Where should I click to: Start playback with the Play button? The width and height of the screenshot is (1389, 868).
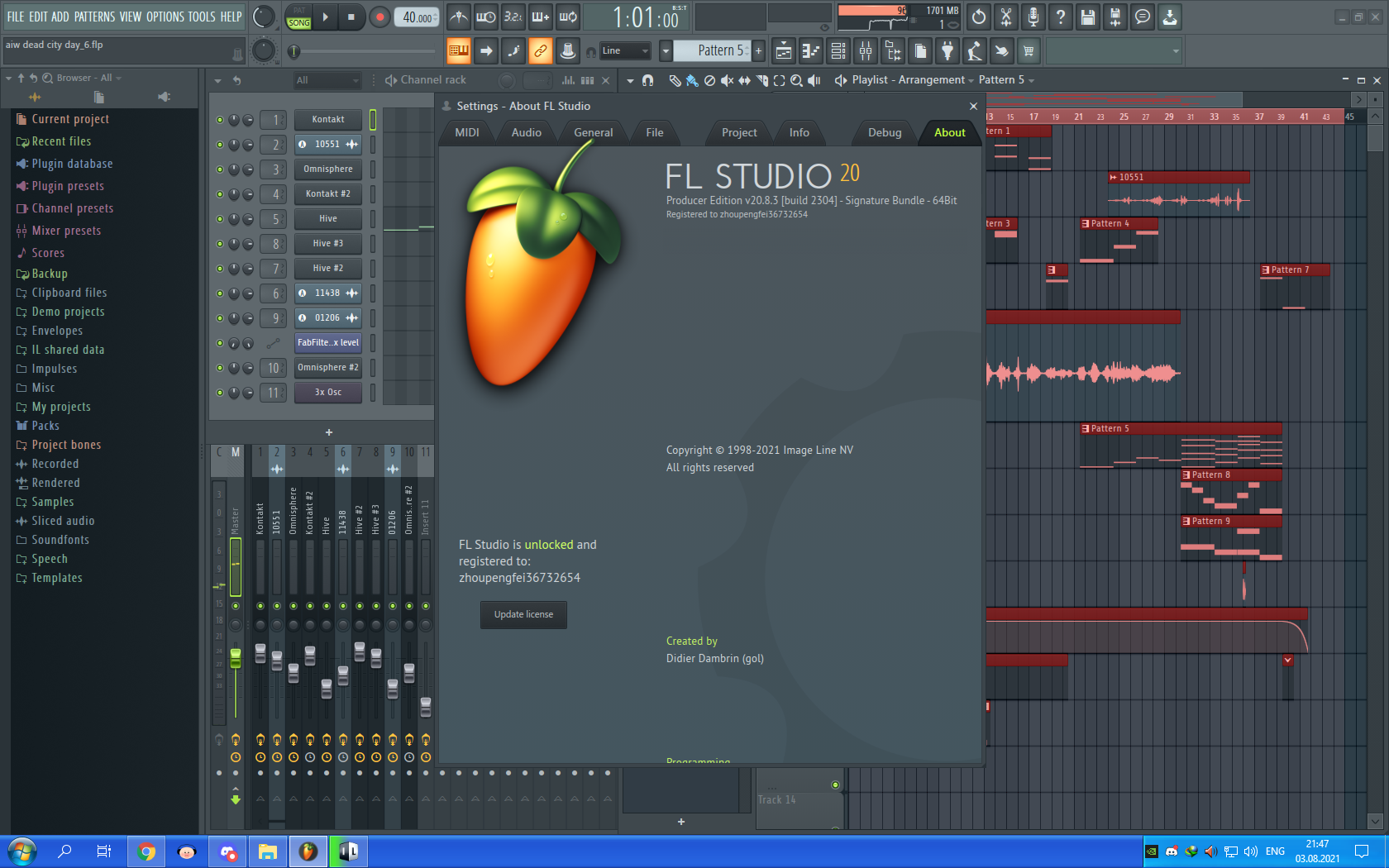click(326, 17)
